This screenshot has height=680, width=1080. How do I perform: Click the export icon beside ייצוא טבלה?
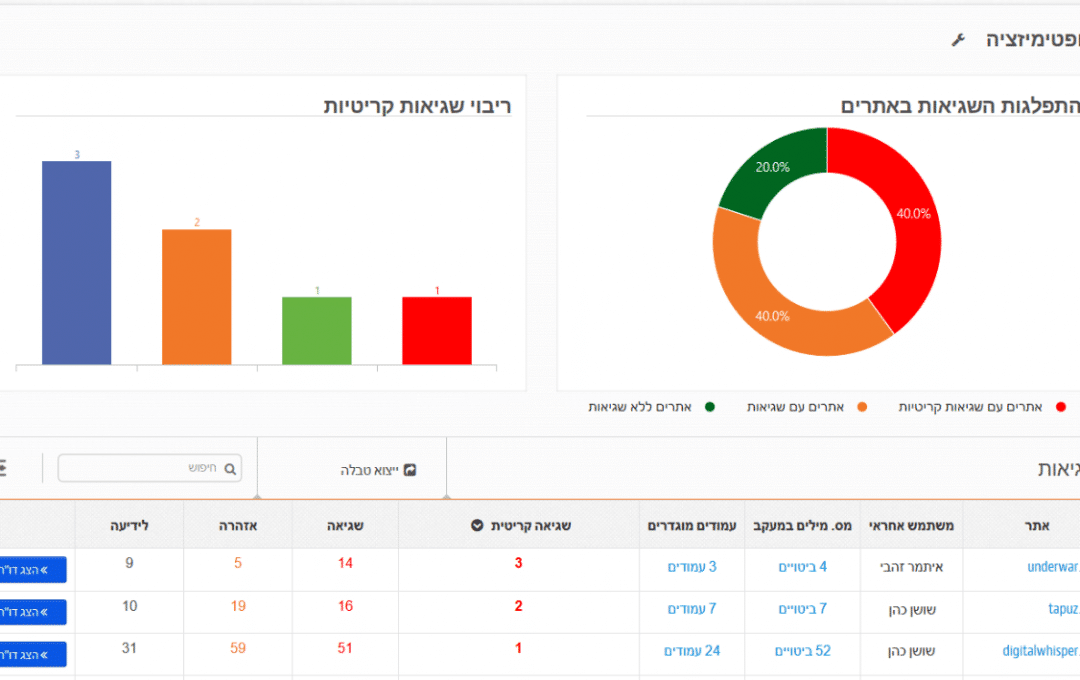410,470
